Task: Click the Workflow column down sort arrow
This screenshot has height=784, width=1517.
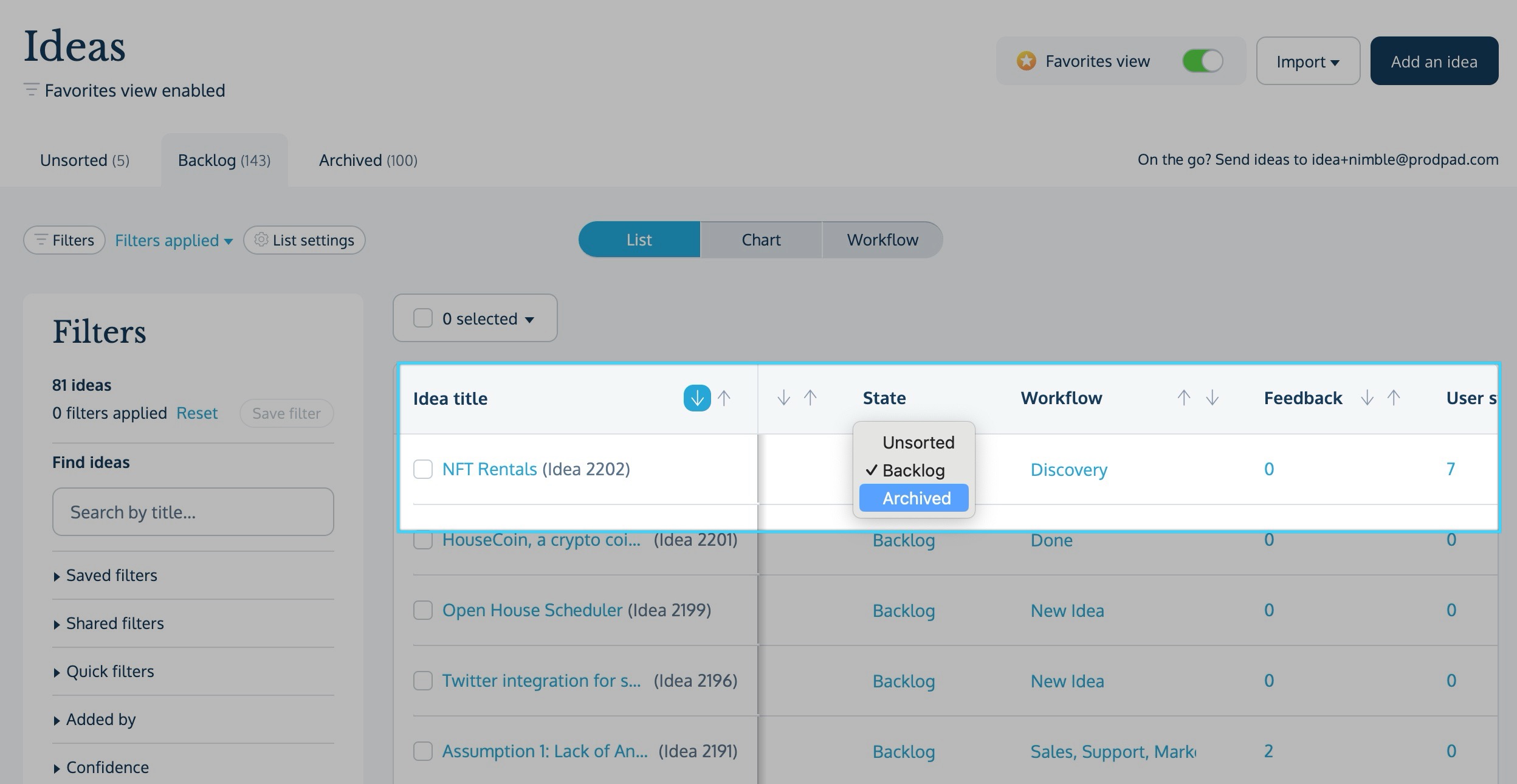Action: pos(1212,398)
